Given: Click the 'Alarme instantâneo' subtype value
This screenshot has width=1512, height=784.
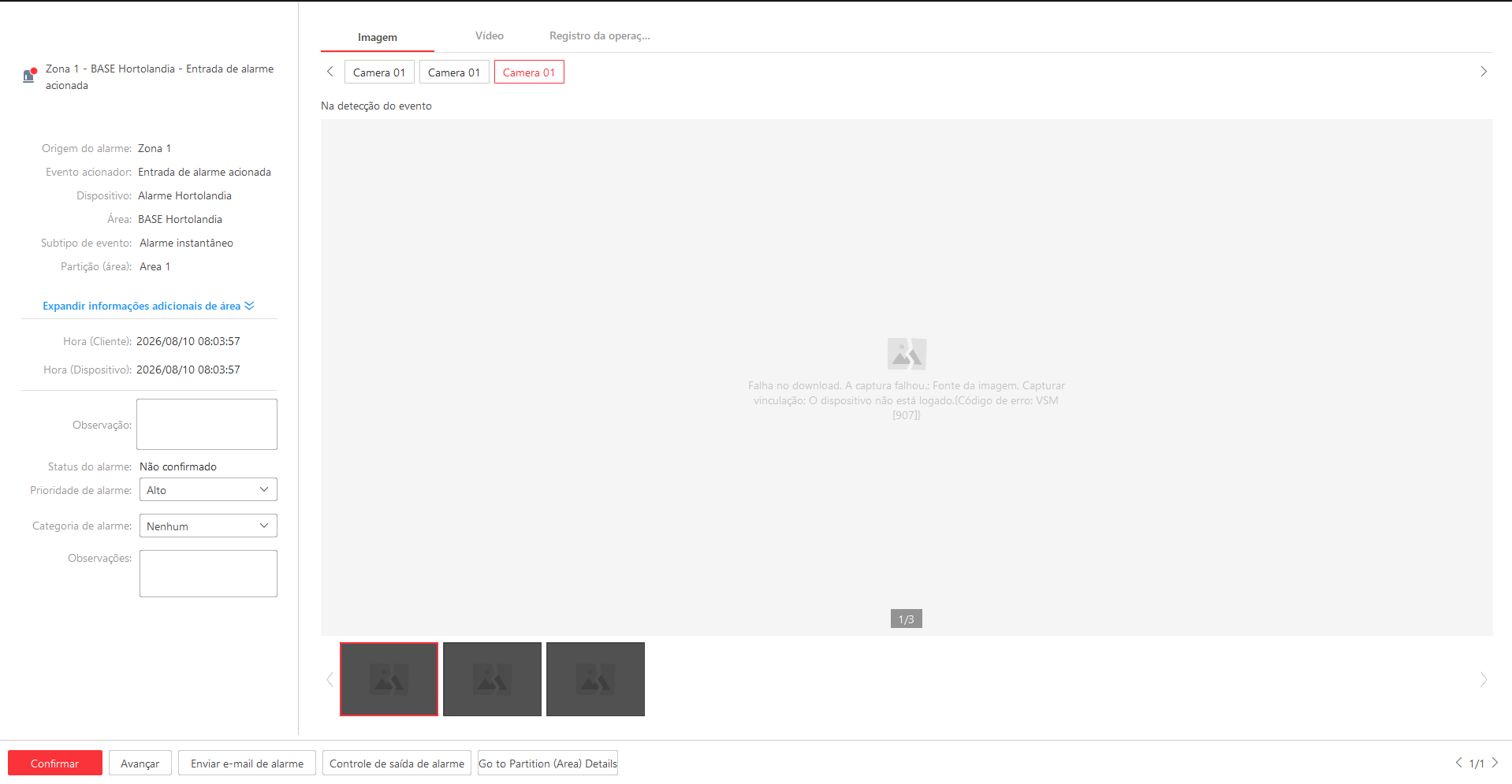Looking at the screenshot, I should coord(186,243).
